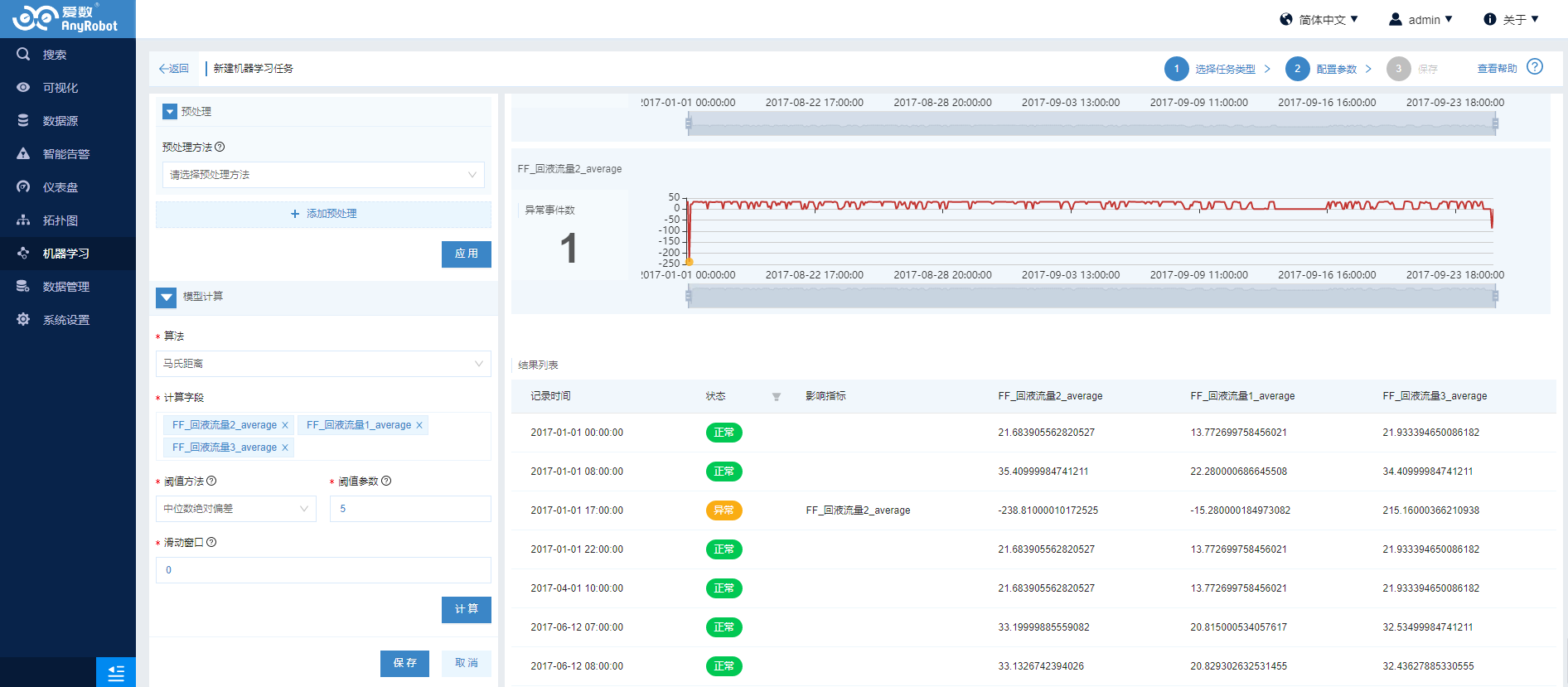Select the 2017-01-01 17:00:00 record time
Viewport: 1568px width, 687px height.
click(x=577, y=510)
